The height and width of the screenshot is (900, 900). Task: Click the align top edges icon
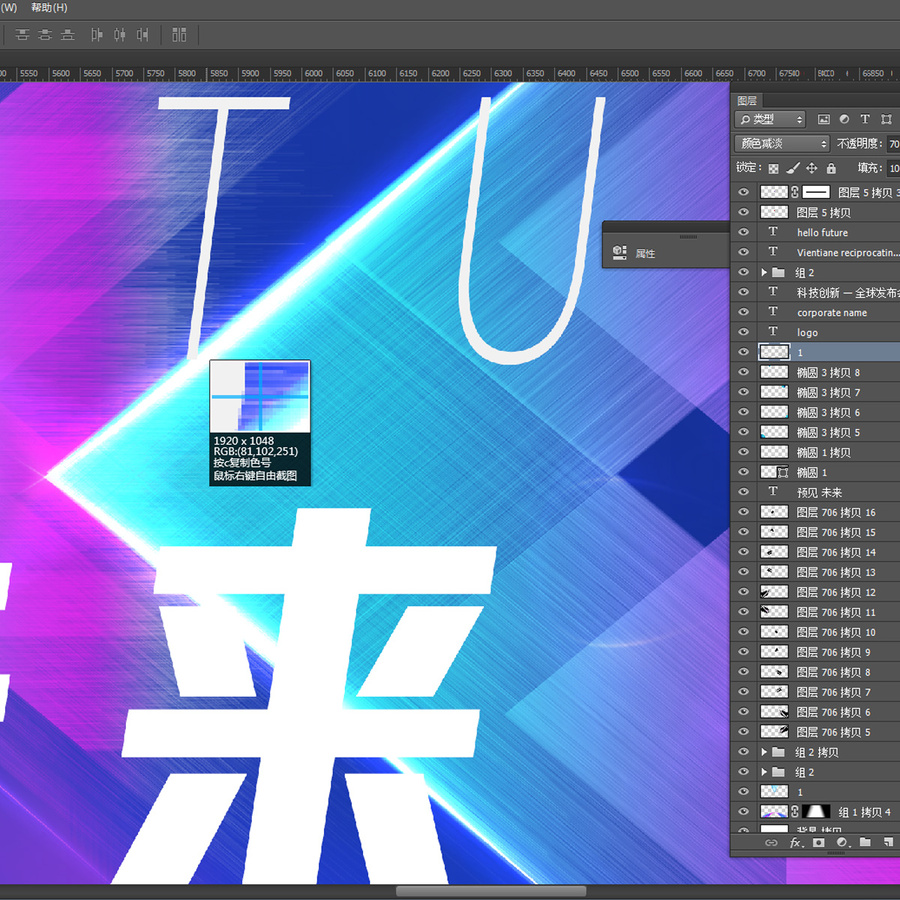22,35
